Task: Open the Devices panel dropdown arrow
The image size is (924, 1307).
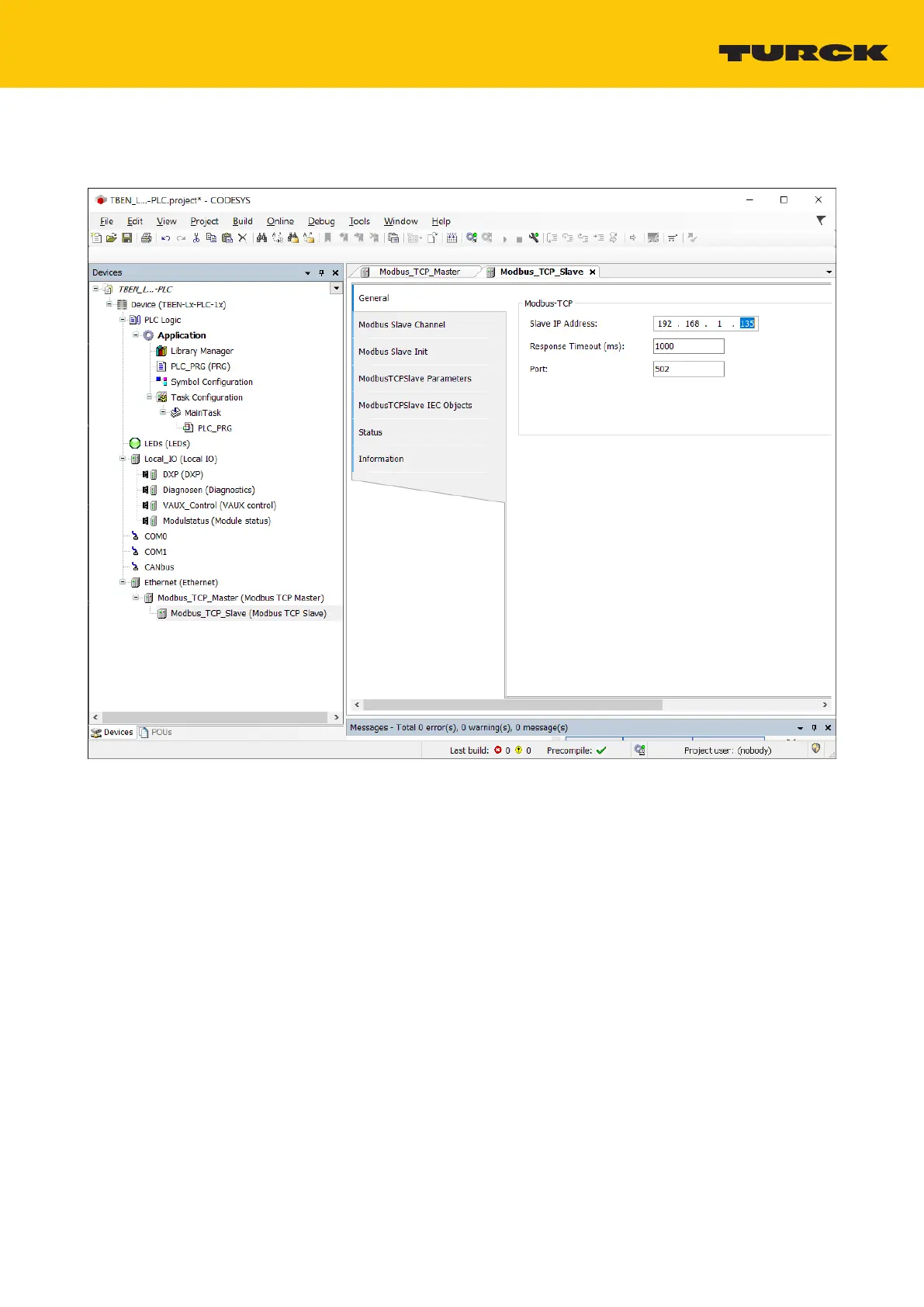Action: click(308, 273)
